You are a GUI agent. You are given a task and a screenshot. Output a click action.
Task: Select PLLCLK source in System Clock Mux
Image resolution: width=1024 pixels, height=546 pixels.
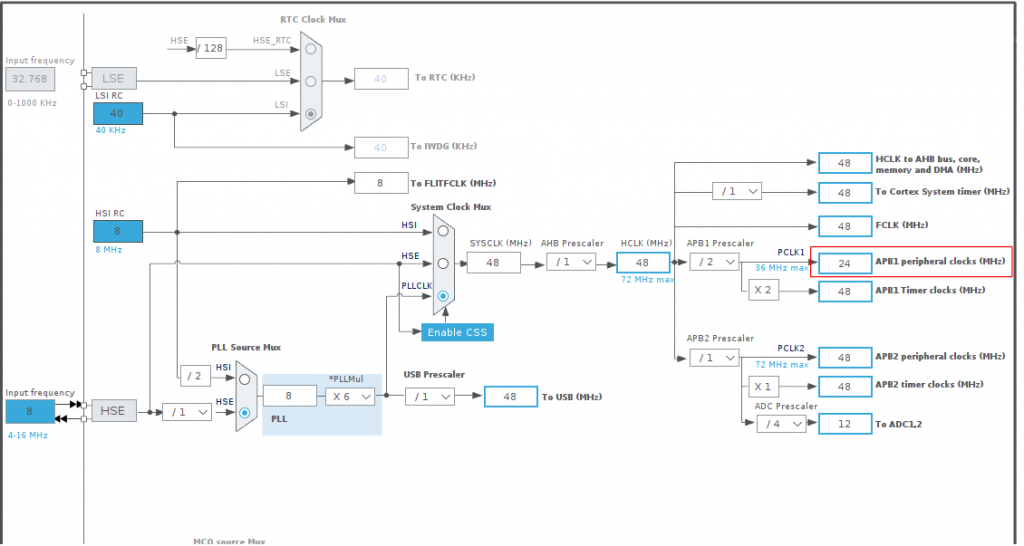point(443,296)
